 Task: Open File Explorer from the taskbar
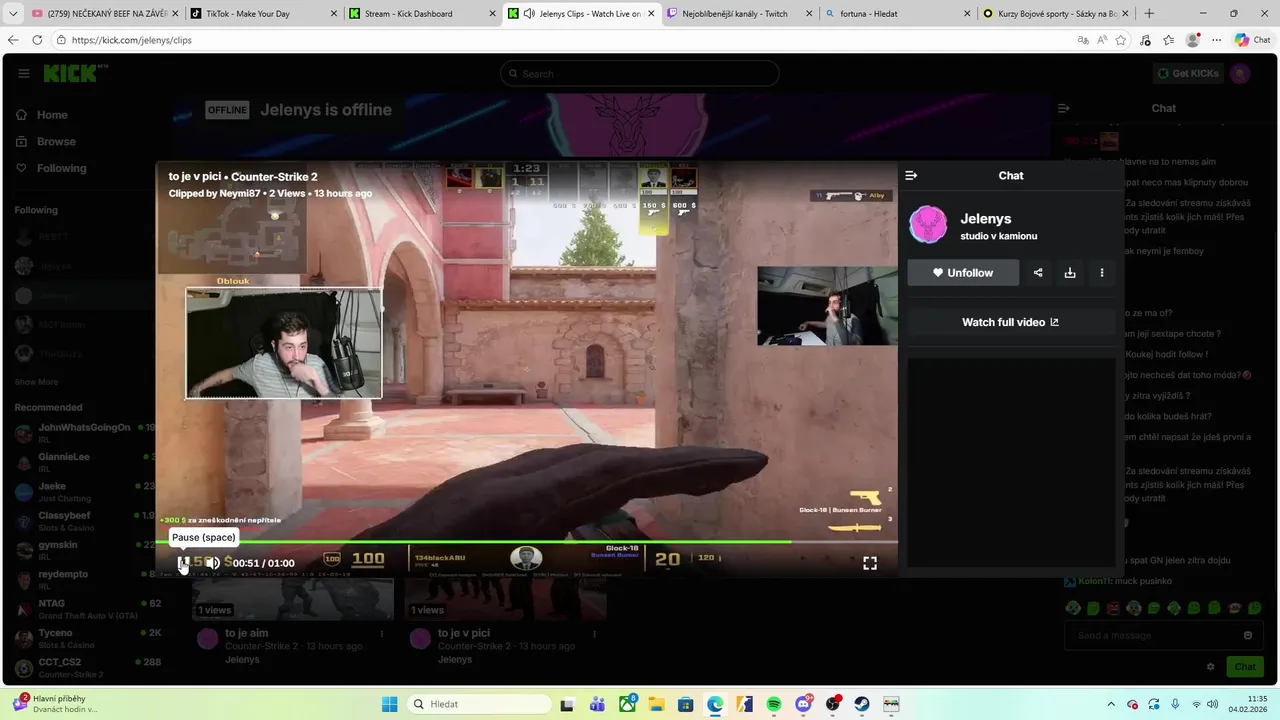point(656,704)
